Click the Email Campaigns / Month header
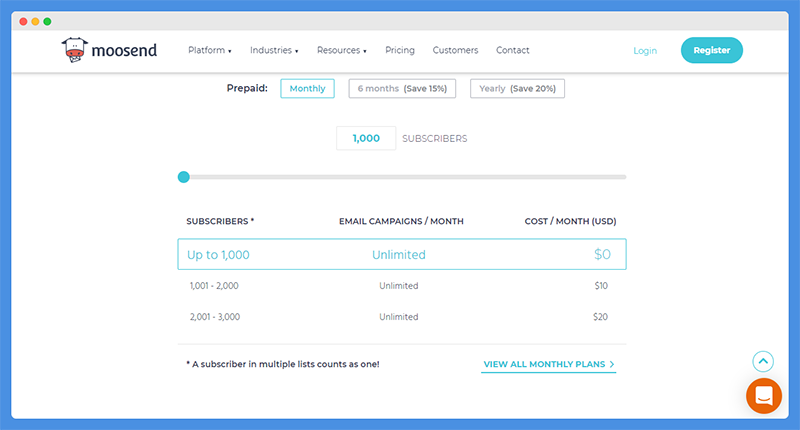Viewport: 800px width, 430px height. tap(401, 221)
